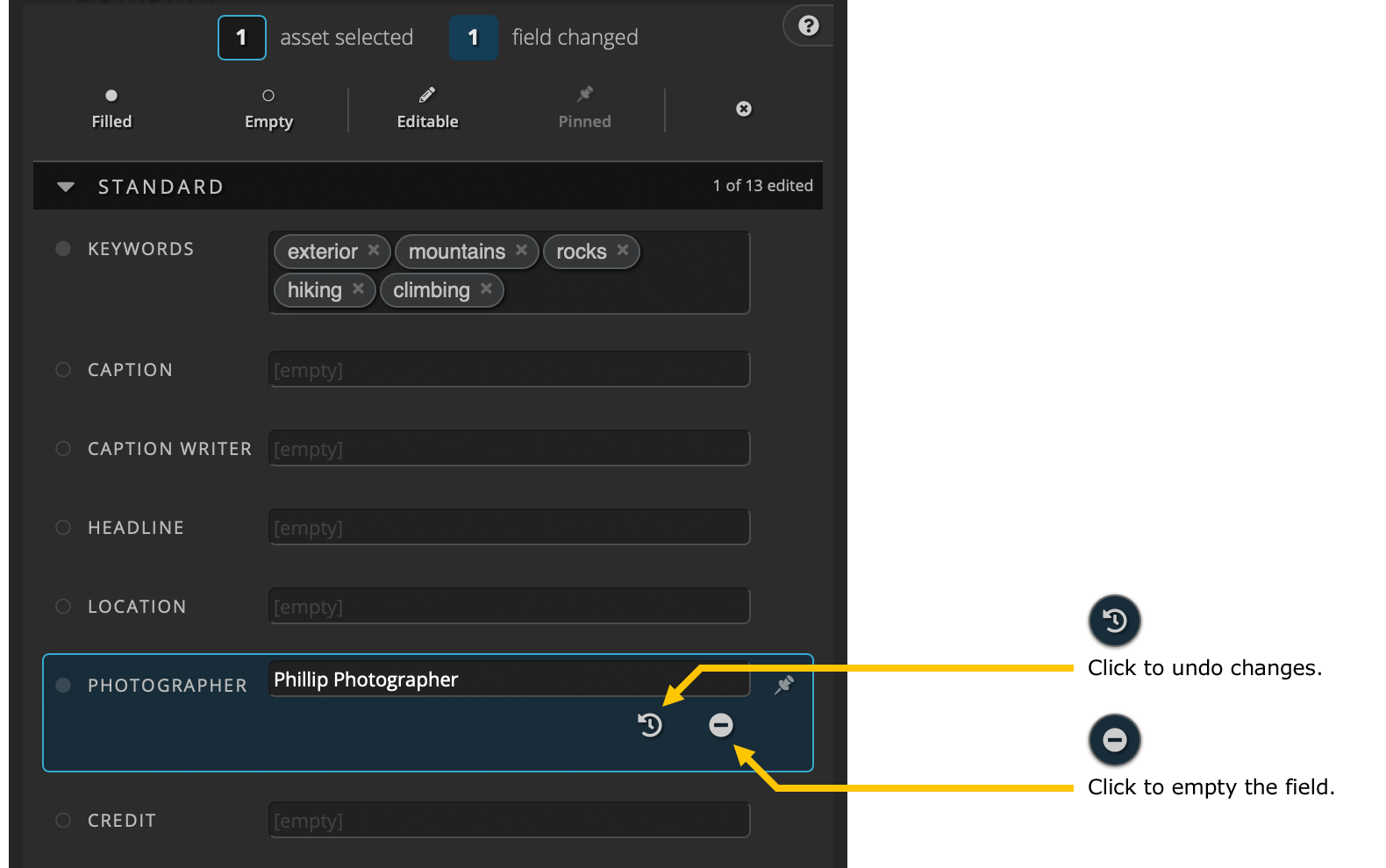Image resolution: width=1386 pixels, height=868 pixels.
Task: Undo changes to Photographer field
Action: coord(650,725)
